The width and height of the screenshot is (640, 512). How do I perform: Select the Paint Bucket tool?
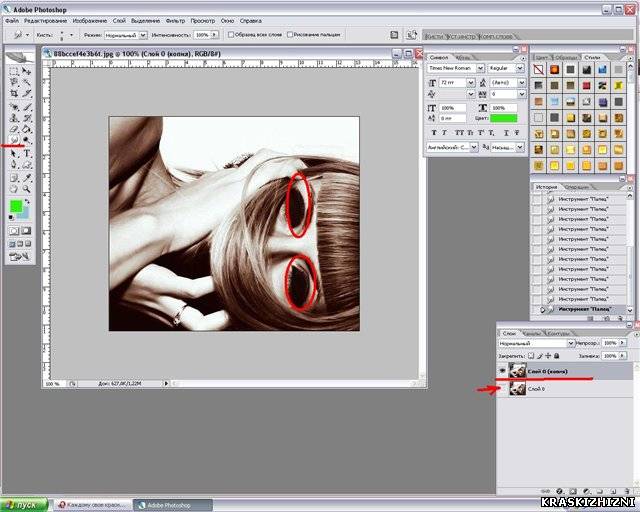click(27, 129)
